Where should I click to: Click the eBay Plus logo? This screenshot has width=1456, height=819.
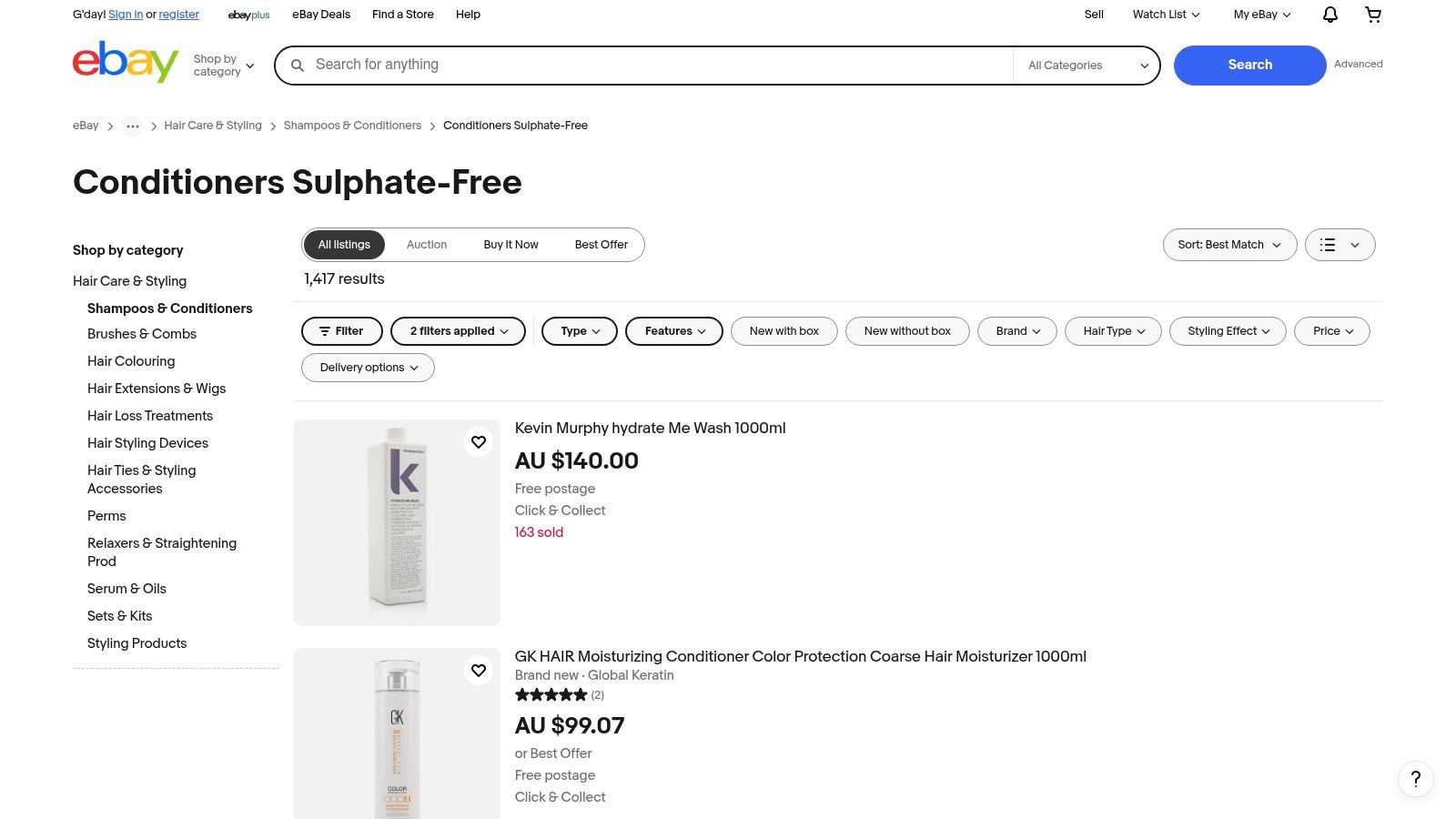click(x=248, y=15)
